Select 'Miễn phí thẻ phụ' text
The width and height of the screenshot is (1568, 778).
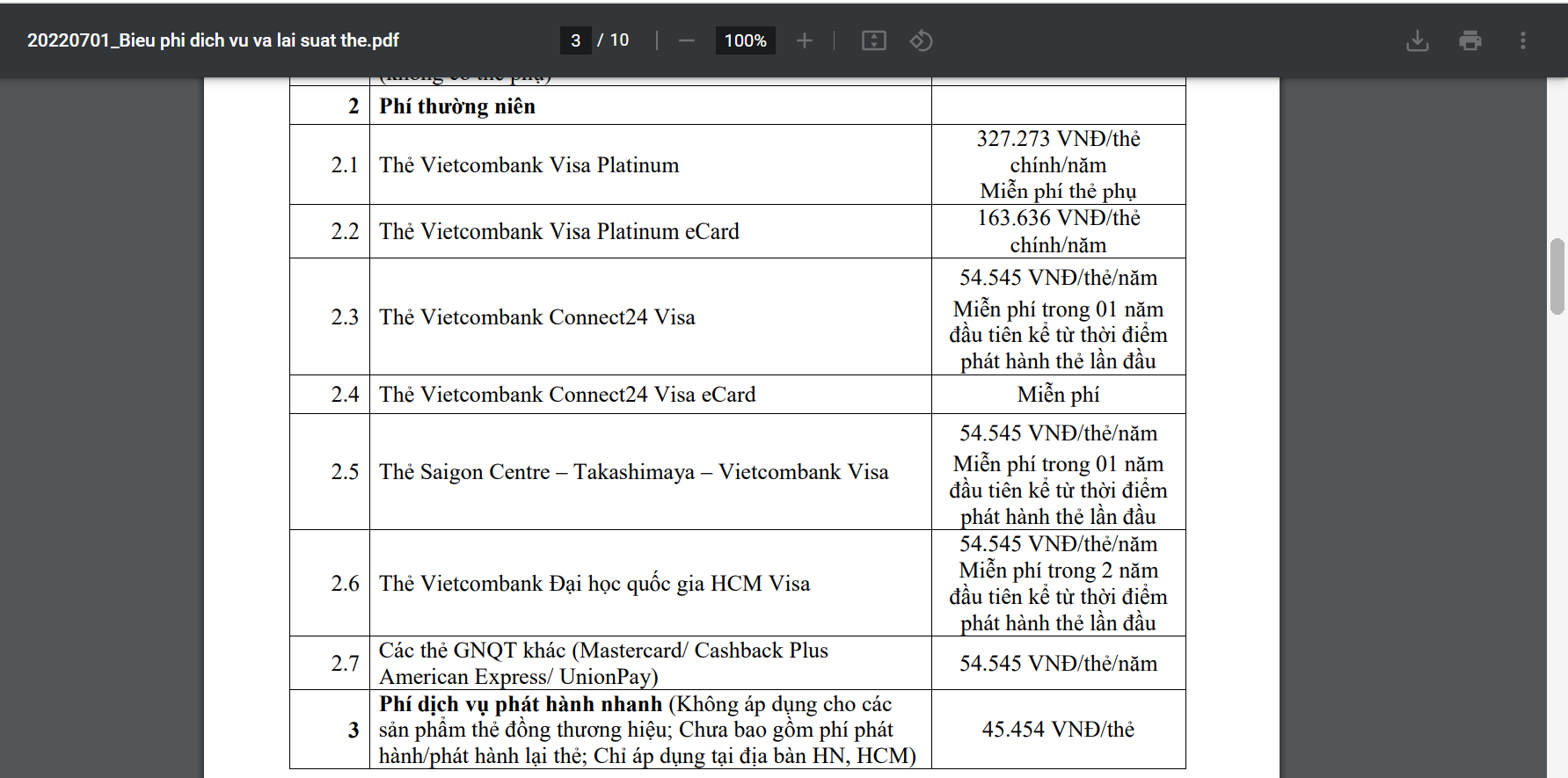(x=1058, y=191)
